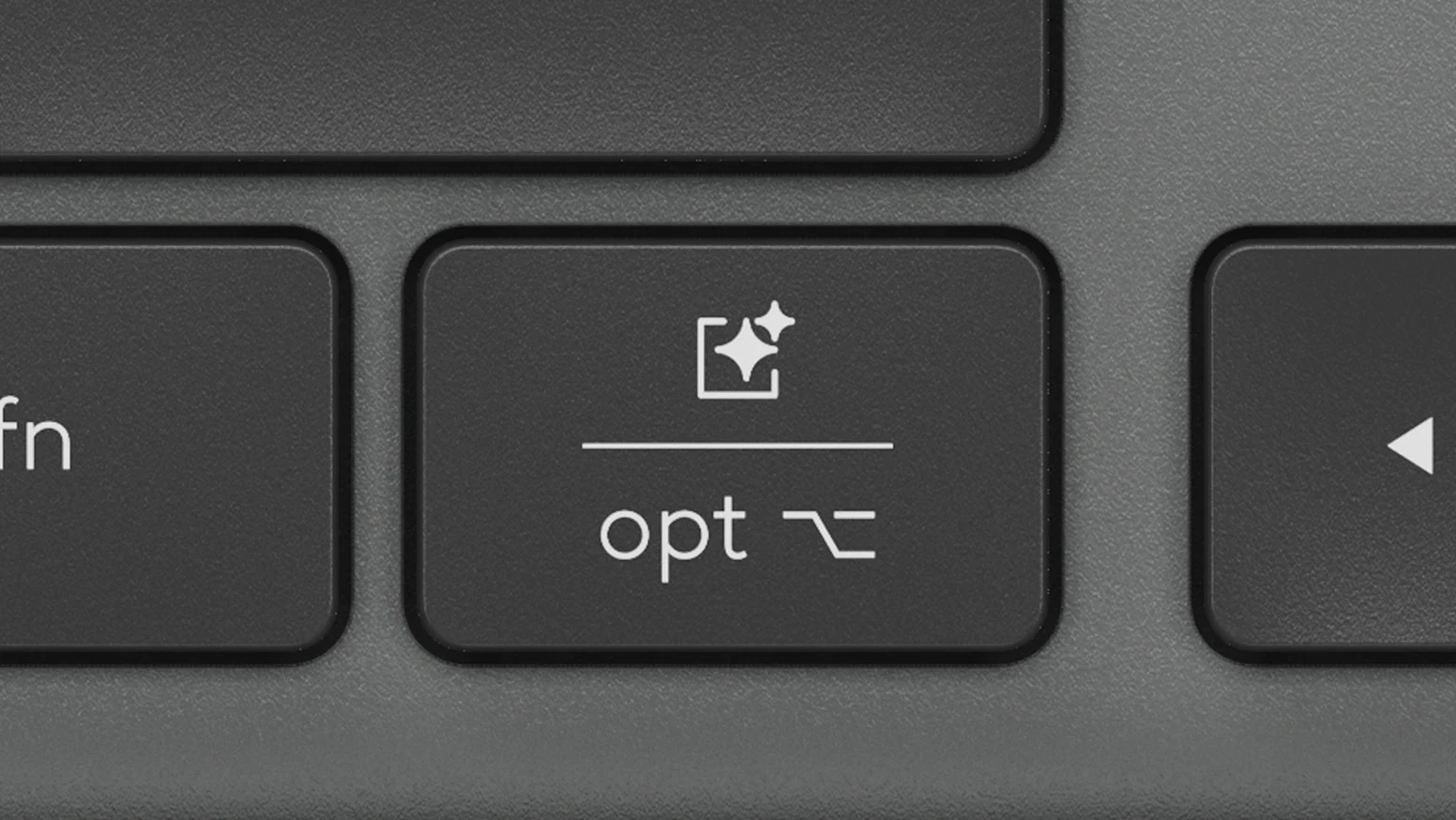Click the horizontal divider line on opt key
This screenshot has height=820, width=1456.
pos(737,446)
